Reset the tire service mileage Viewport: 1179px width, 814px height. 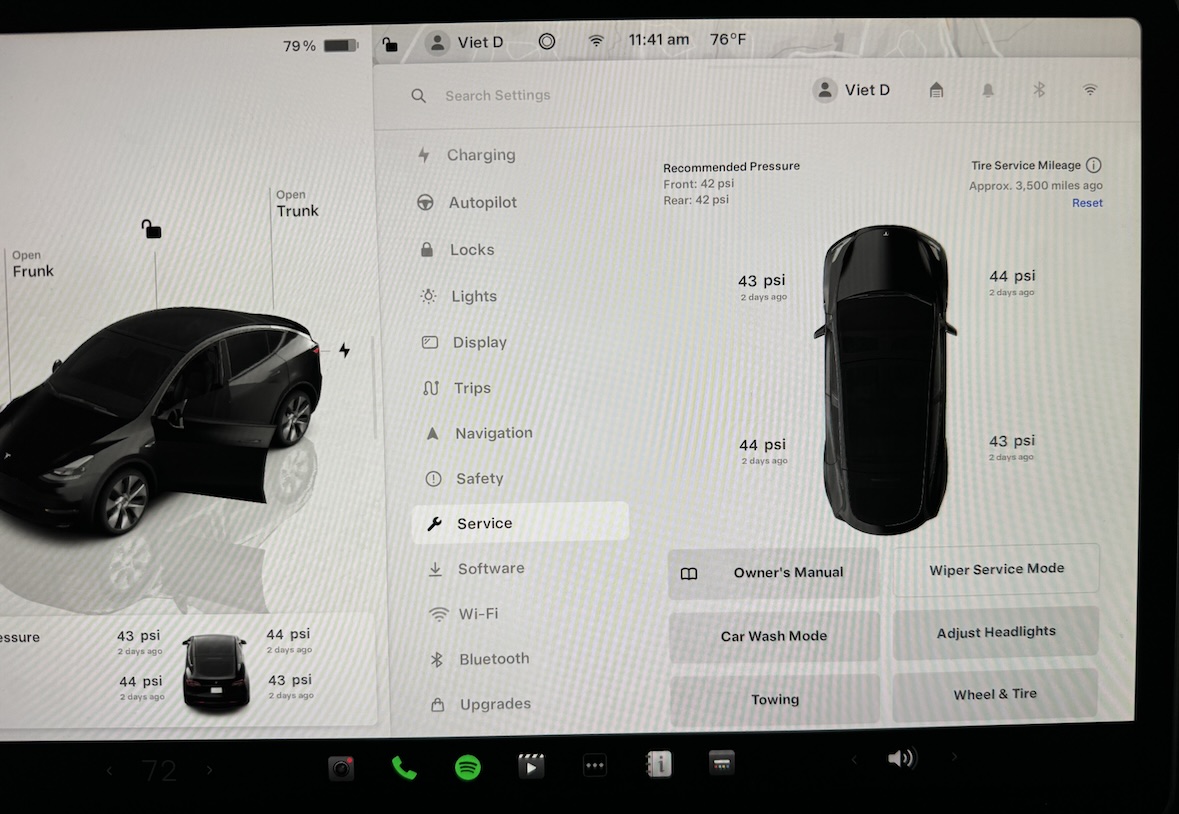tap(1087, 203)
